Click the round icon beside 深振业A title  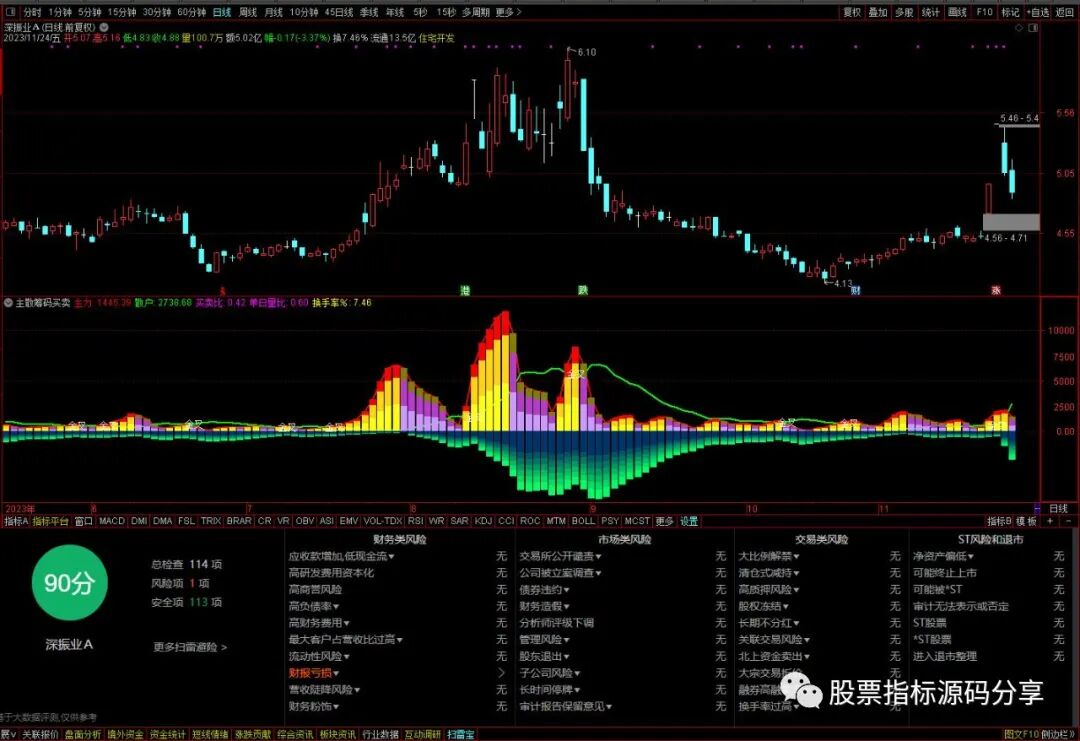coord(105,27)
